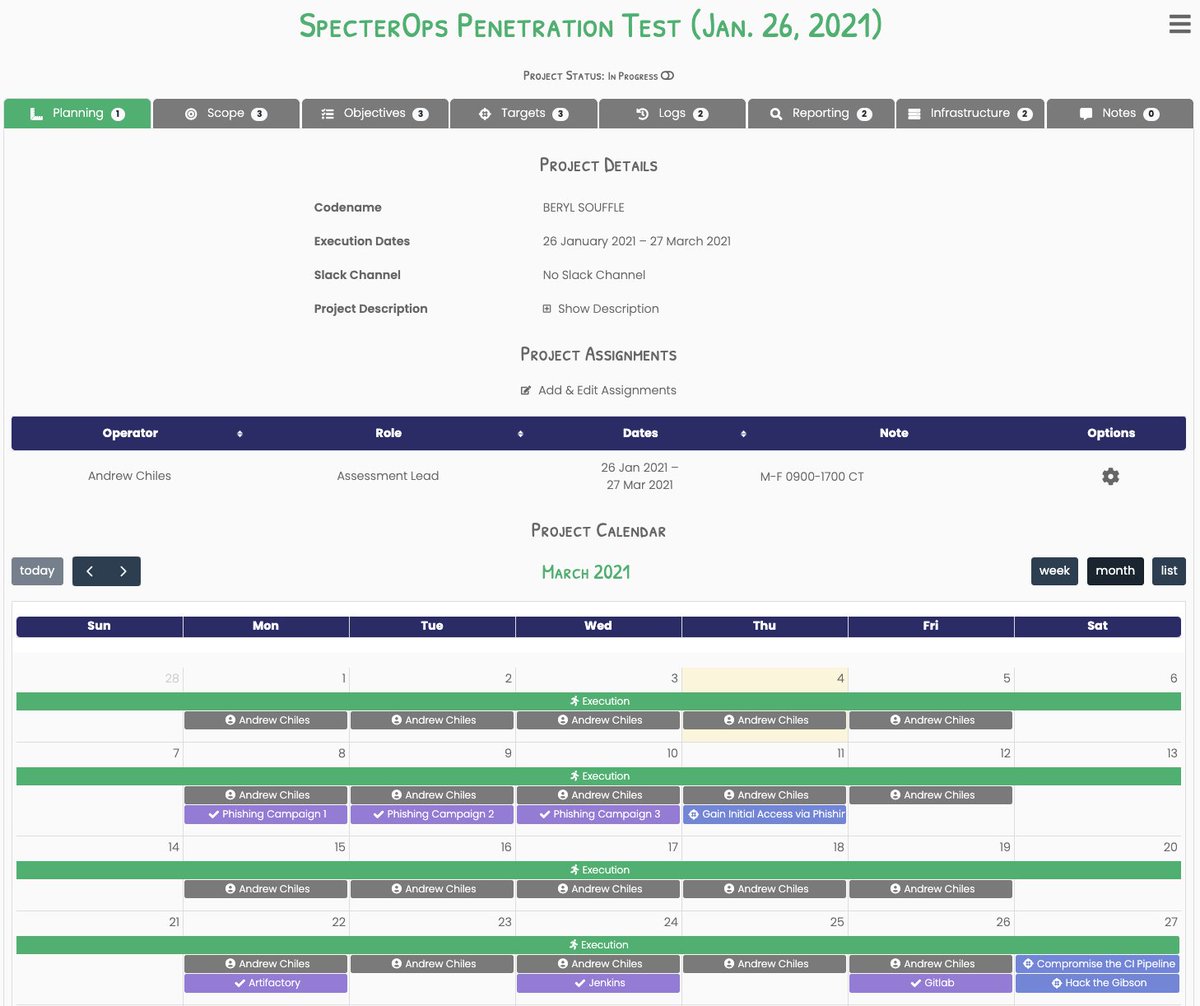Click the calendar today button

click(37, 571)
